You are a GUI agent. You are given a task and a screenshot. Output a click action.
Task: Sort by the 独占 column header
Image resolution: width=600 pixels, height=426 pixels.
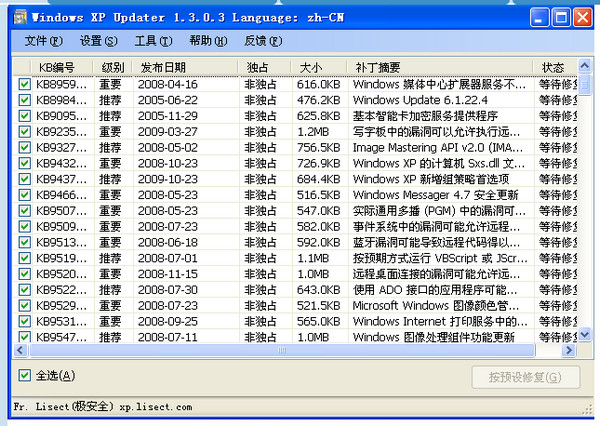point(264,67)
